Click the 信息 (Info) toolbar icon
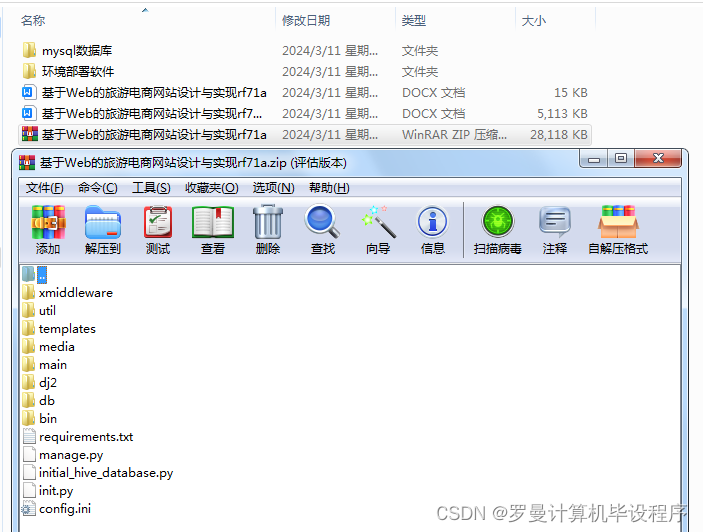703x532 pixels. [x=432, y=221]
